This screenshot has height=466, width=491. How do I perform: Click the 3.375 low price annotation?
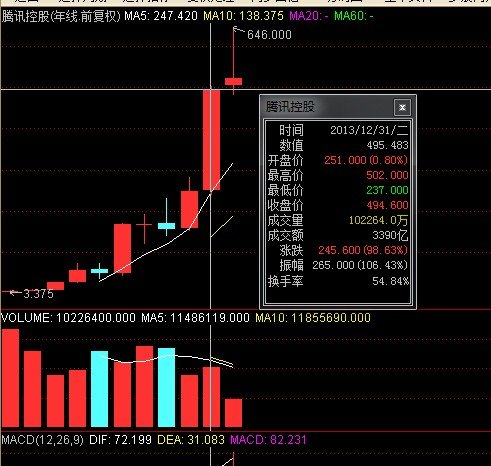pos(38,294)
